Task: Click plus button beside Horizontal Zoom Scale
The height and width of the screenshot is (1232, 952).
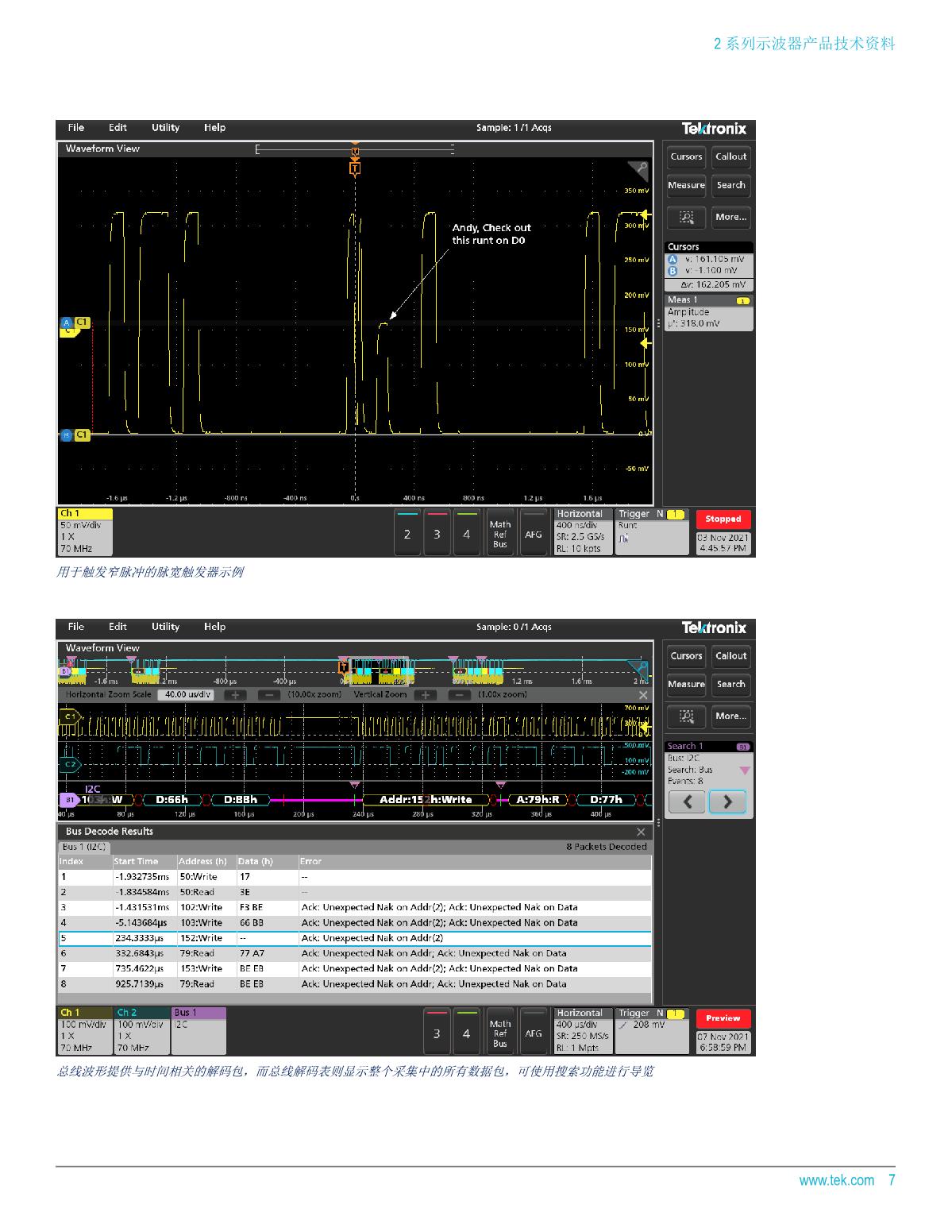Action: [x=234, y=695]
